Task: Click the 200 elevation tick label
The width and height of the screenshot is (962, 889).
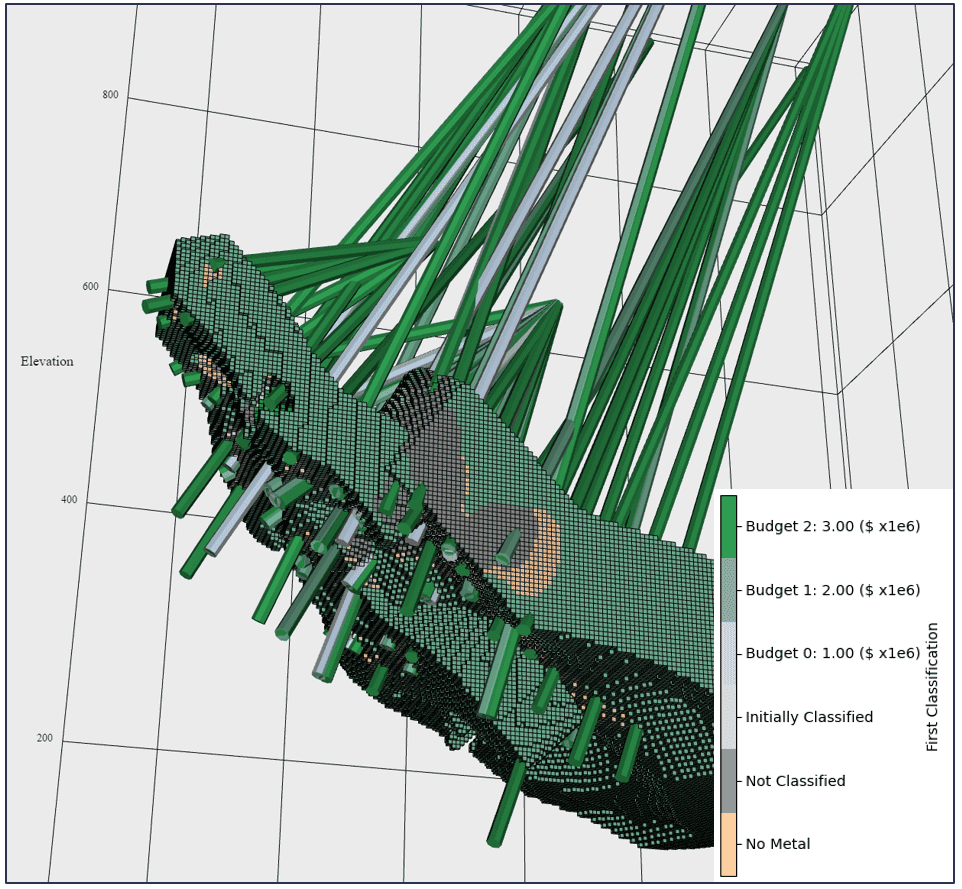Action: click(x=45, y=738)
